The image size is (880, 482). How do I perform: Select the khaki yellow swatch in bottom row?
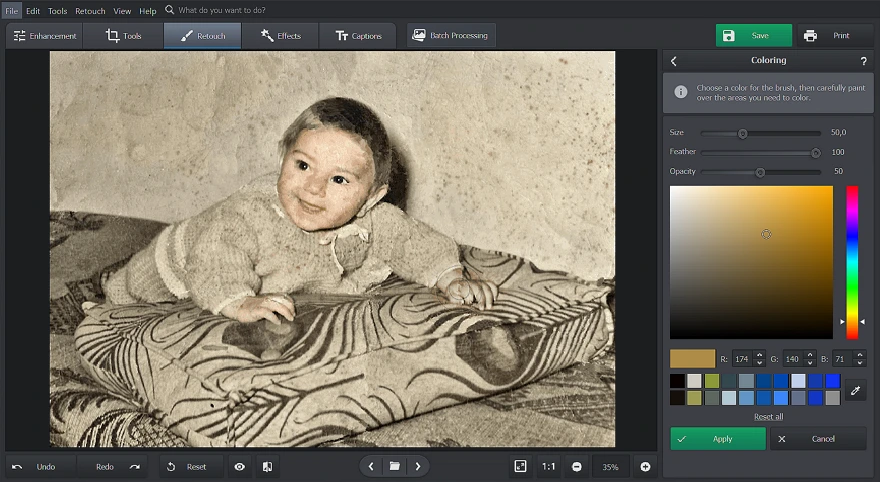pyautogui.click(x=694, y=398)
